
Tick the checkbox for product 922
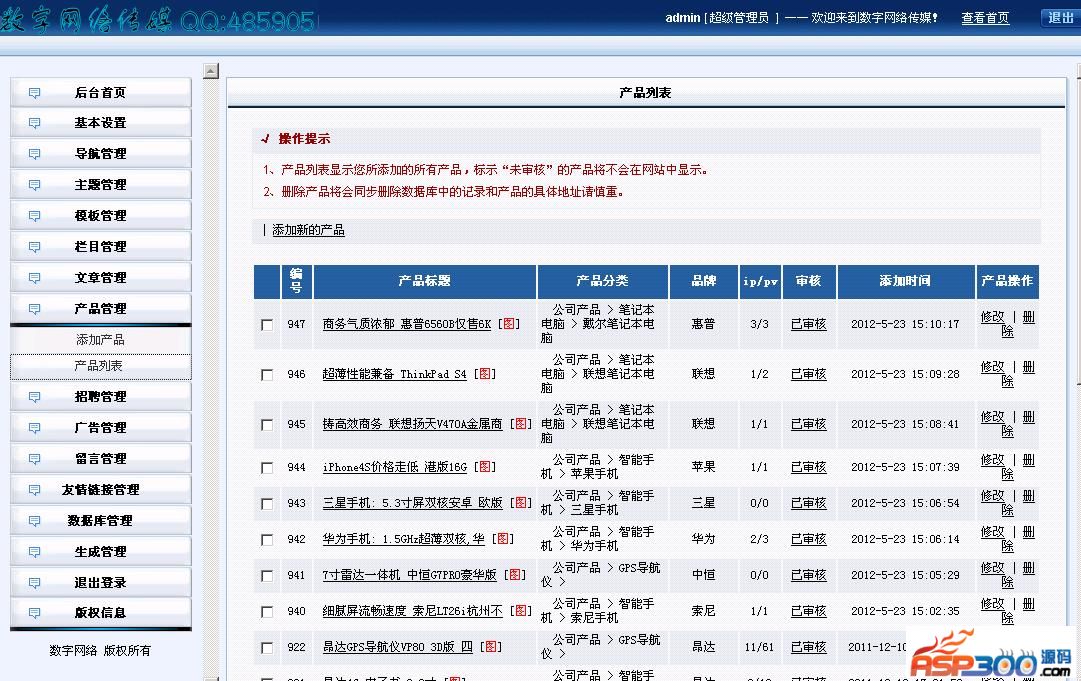[267, 648]
